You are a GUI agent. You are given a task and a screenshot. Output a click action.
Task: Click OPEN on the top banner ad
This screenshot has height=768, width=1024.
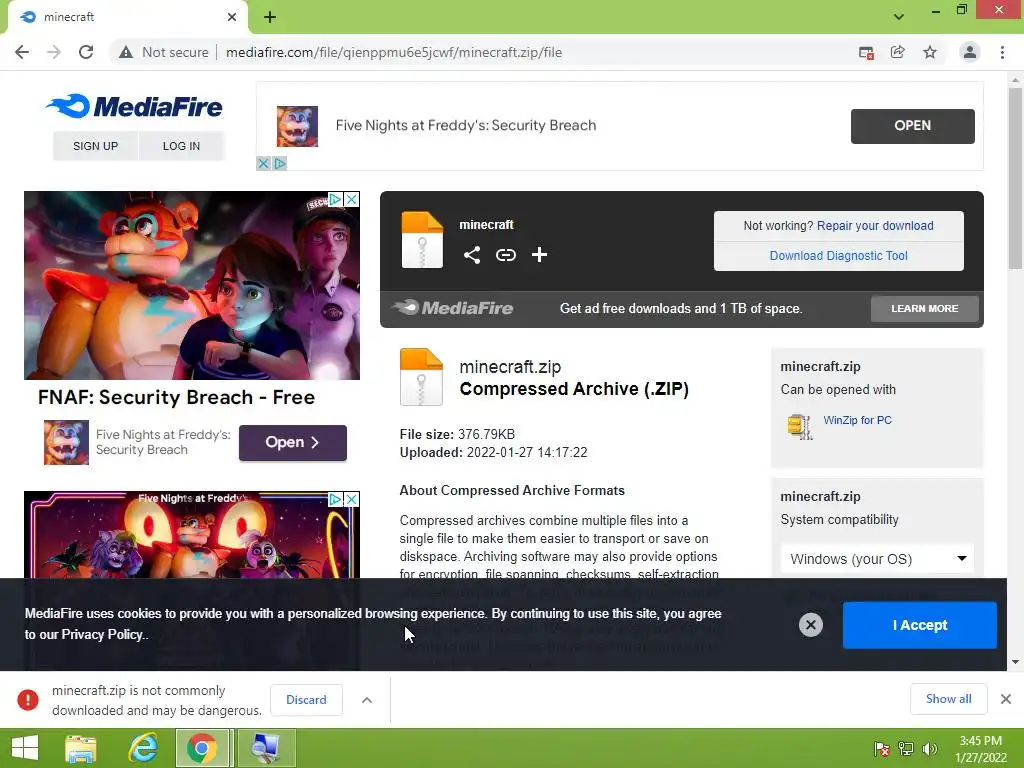[912, 125]
